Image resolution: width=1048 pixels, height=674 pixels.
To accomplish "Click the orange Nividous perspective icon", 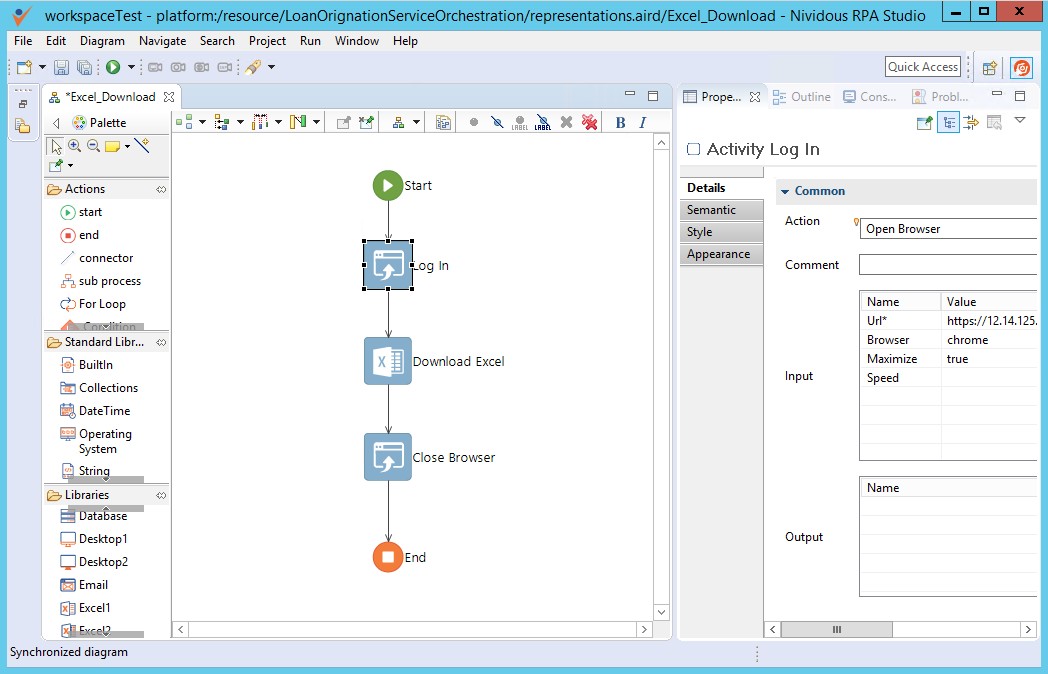I will point(1021,67).
